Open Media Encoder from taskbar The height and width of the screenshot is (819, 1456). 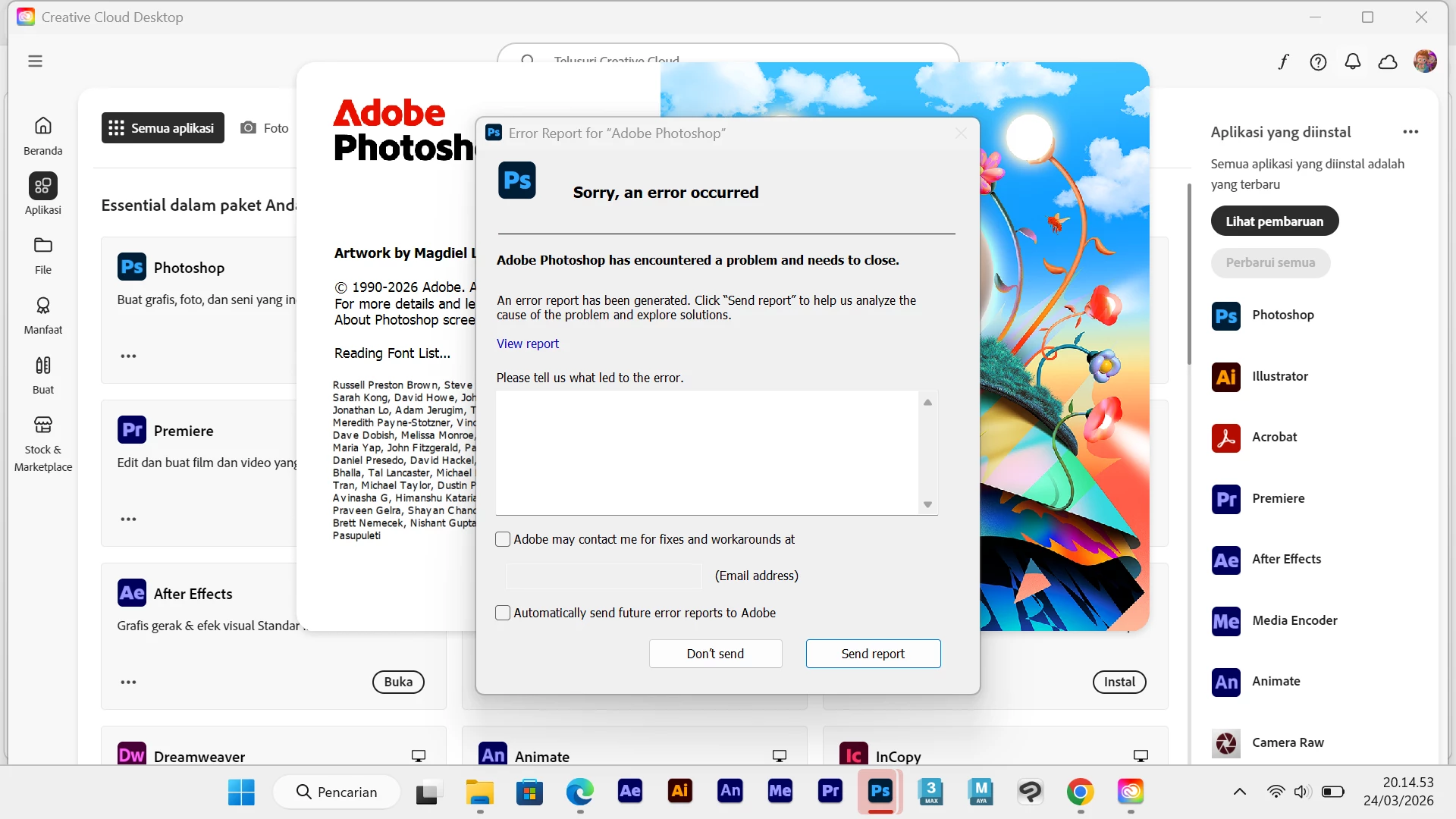(780, 791)
